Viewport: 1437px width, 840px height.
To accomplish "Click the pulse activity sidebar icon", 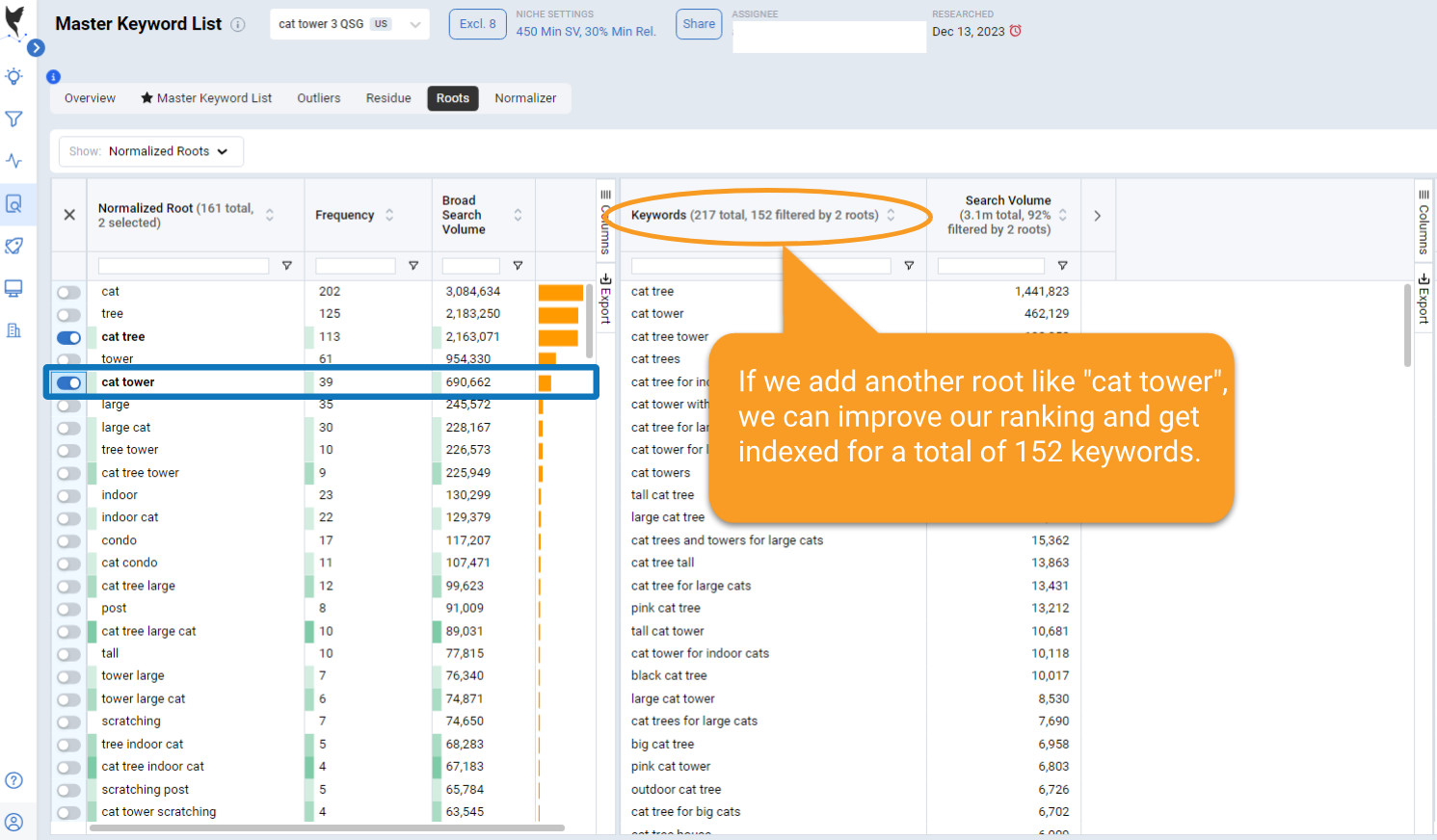I will point(13,161).
